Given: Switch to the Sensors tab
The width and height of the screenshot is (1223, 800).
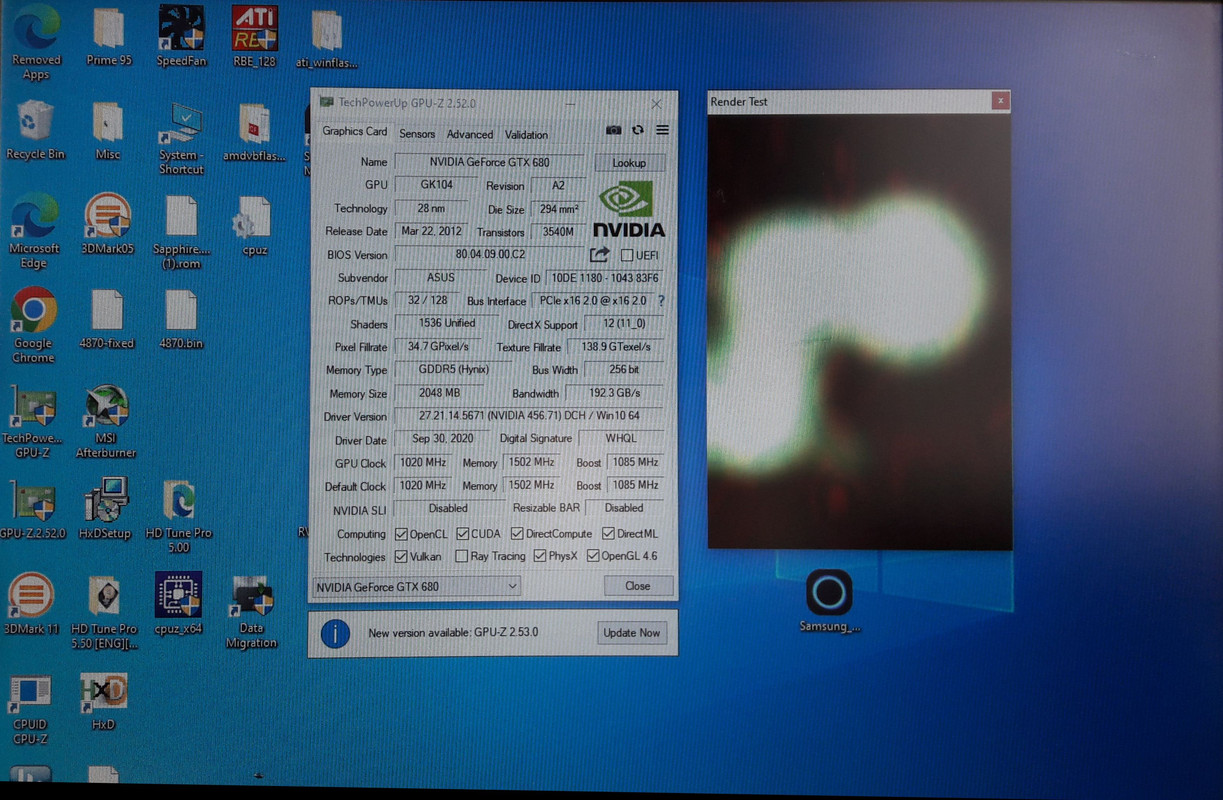Looking at the screenshot, I should pyautogui.click(x=417, y=134).
